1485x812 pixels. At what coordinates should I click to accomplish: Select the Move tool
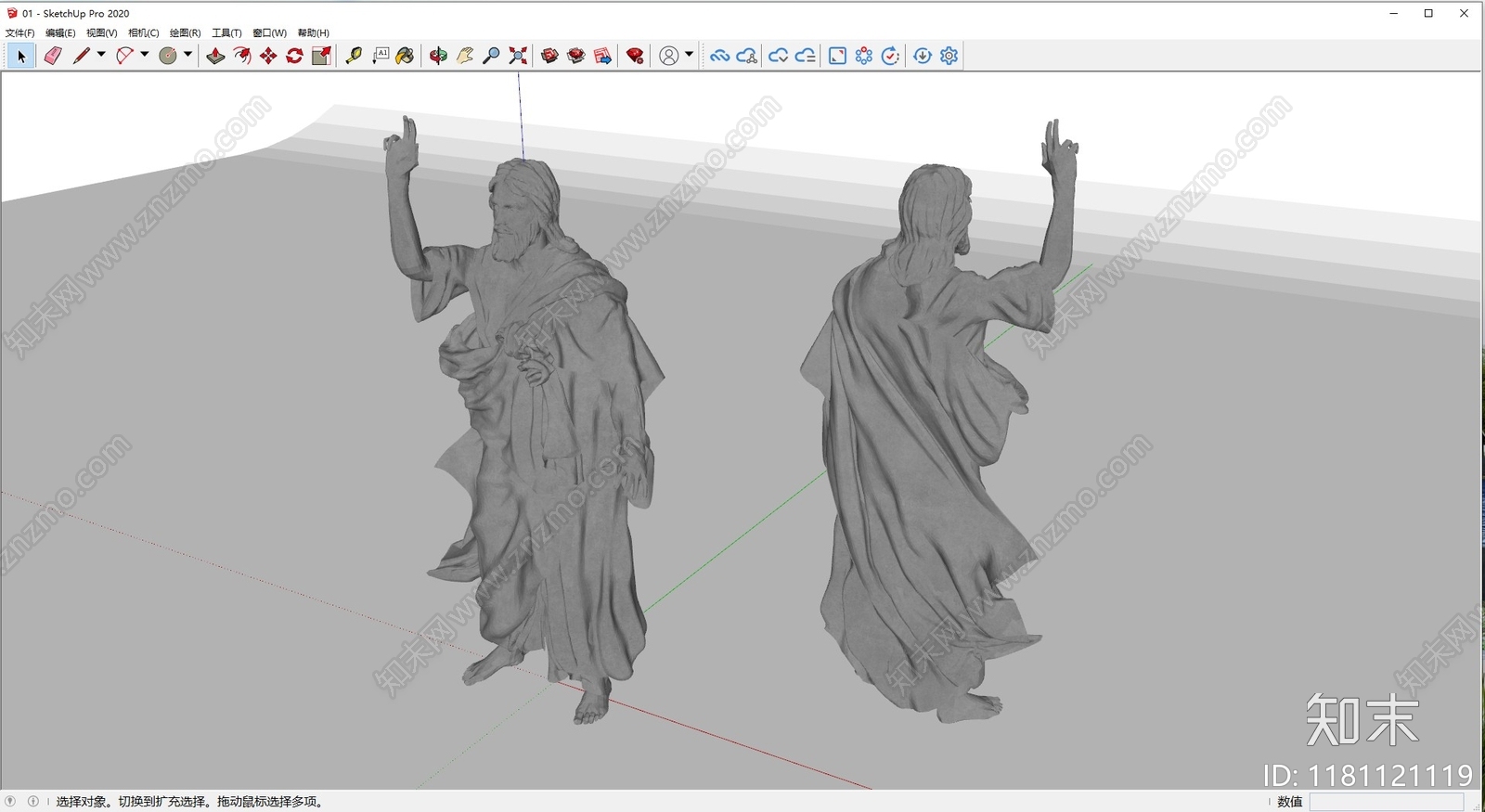(268, 56)
